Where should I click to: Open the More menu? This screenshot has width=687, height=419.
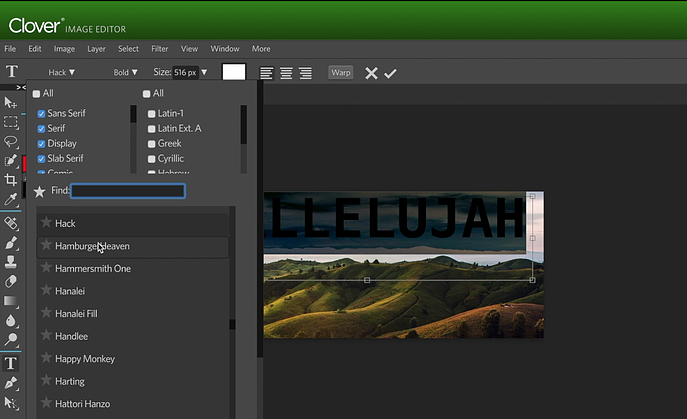tap(261, 49)
